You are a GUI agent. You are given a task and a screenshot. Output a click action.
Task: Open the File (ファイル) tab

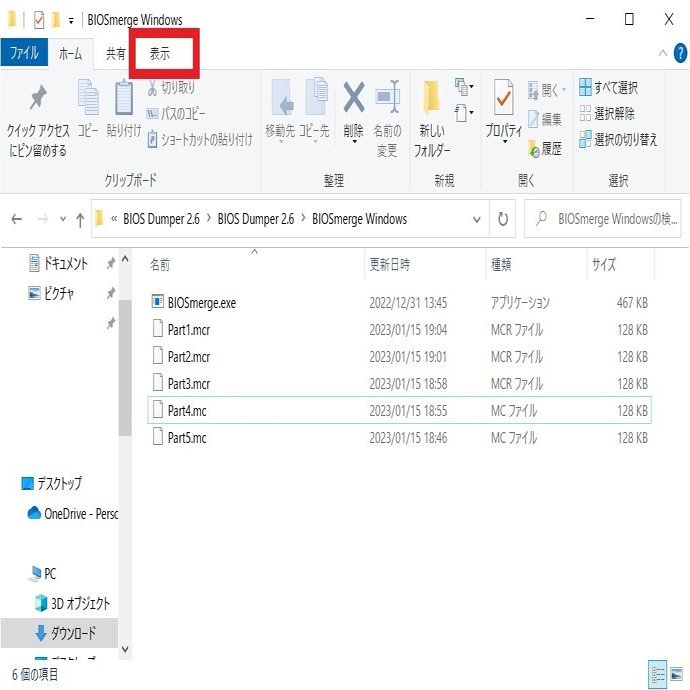coord(24,53)
